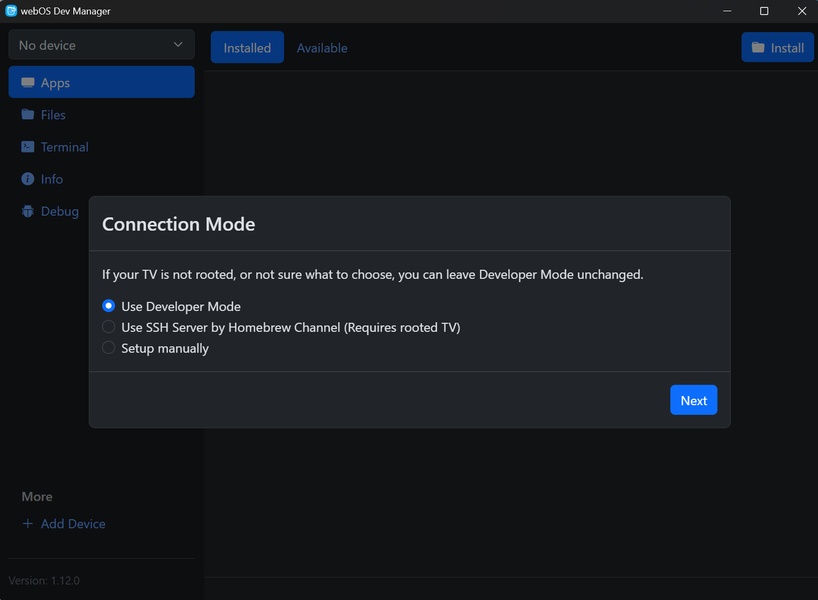
Task: Click the Info circle icon in sidebar
Action: [x=28, y=179]
